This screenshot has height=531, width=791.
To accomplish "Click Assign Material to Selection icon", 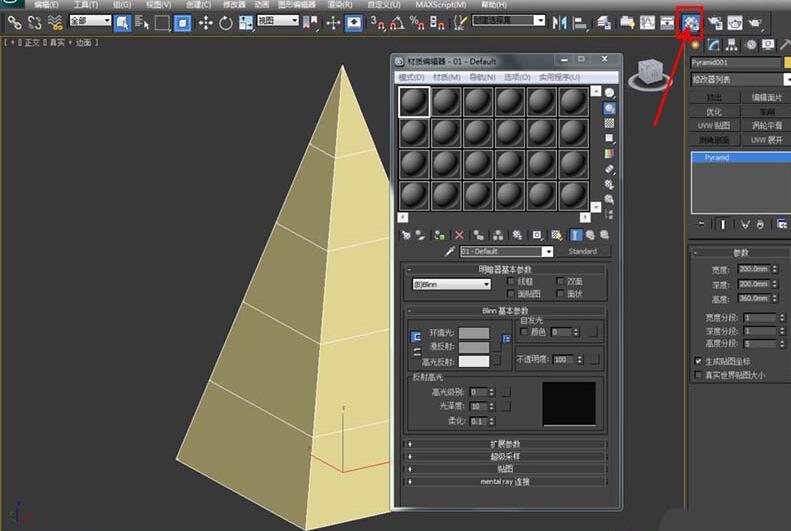I will point(439,235).
